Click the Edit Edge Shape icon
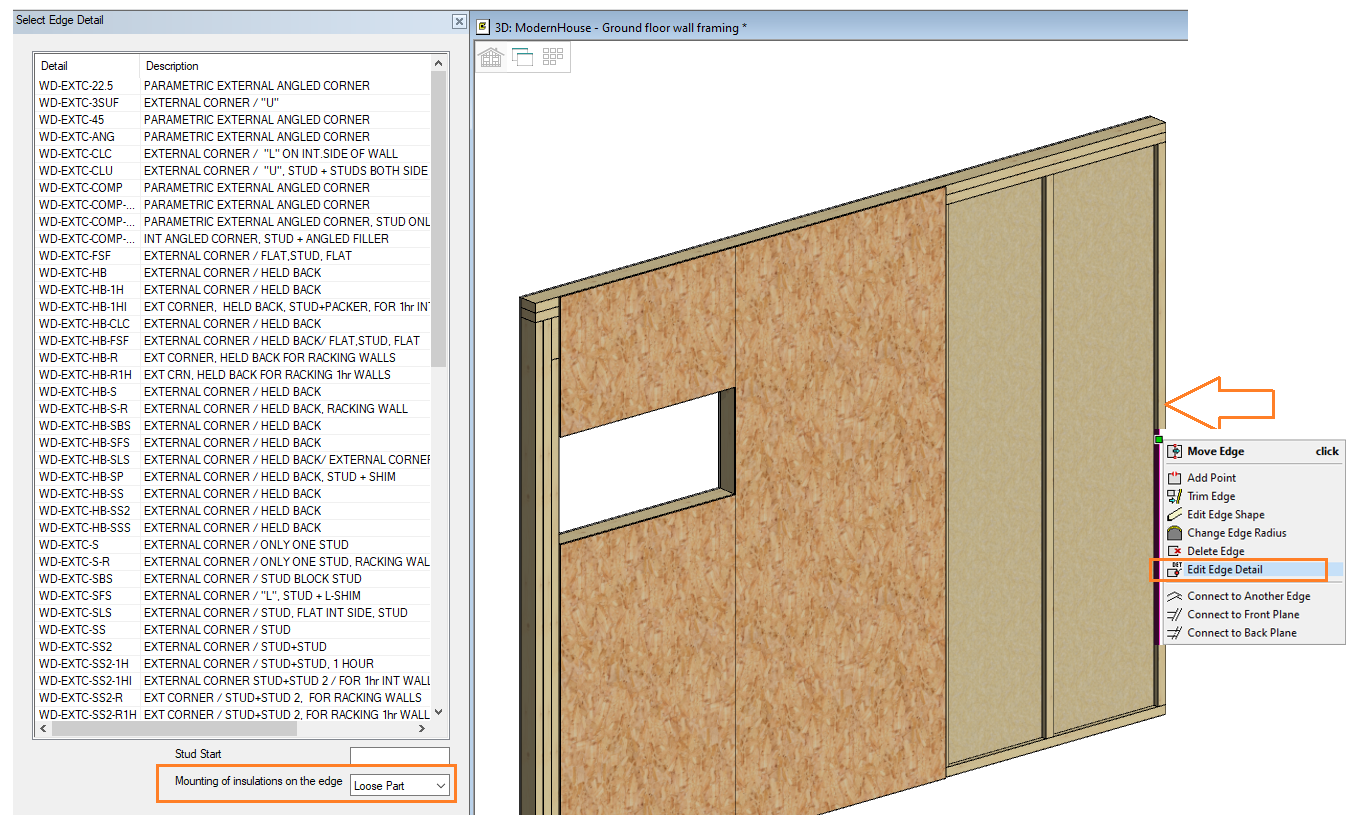Screen dimensions: 1349x815 pos(1174,515)
